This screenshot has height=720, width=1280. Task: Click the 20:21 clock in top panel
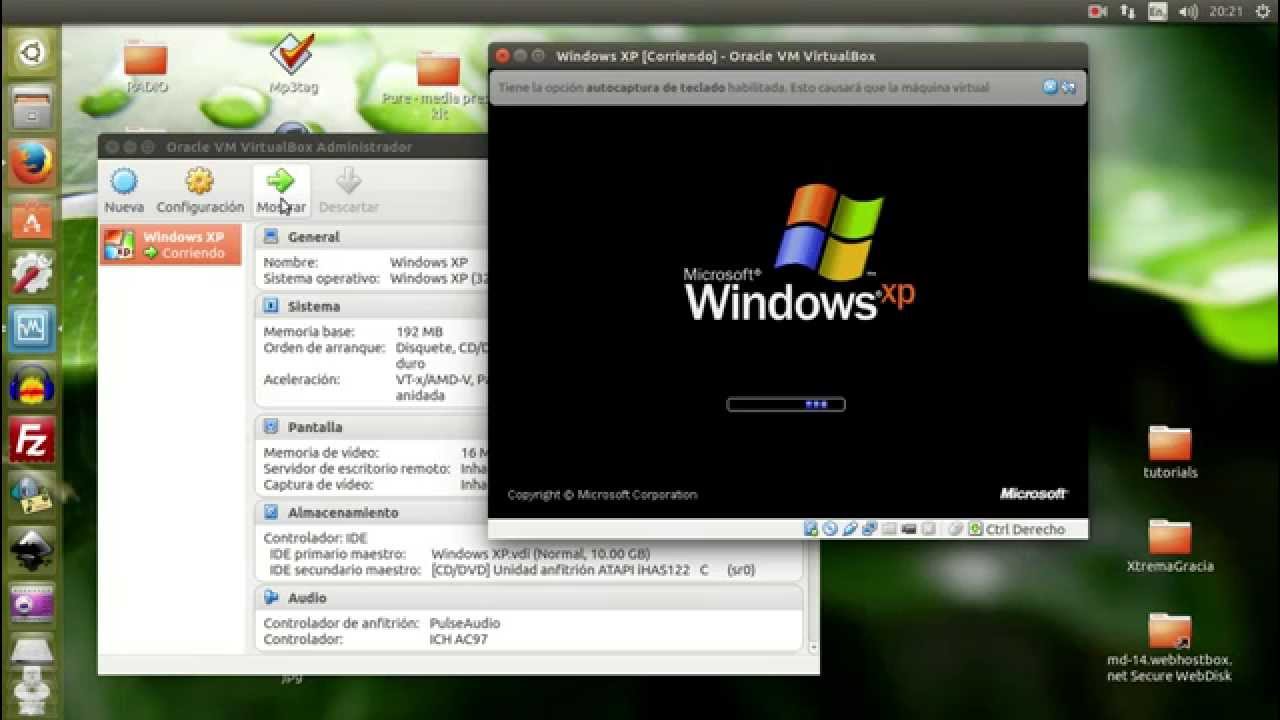(x=1225, y=12)
